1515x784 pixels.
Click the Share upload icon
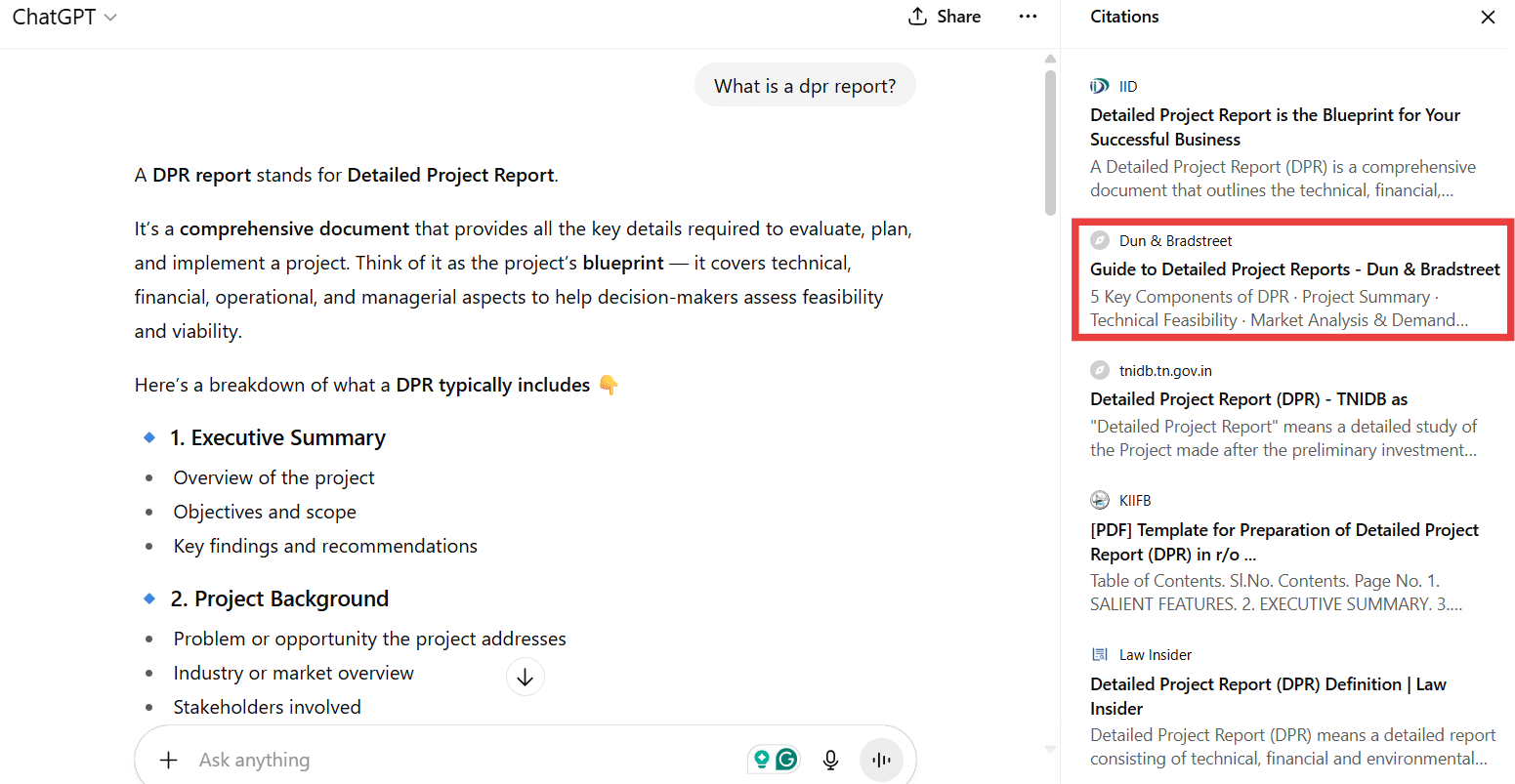pos(917,17)
